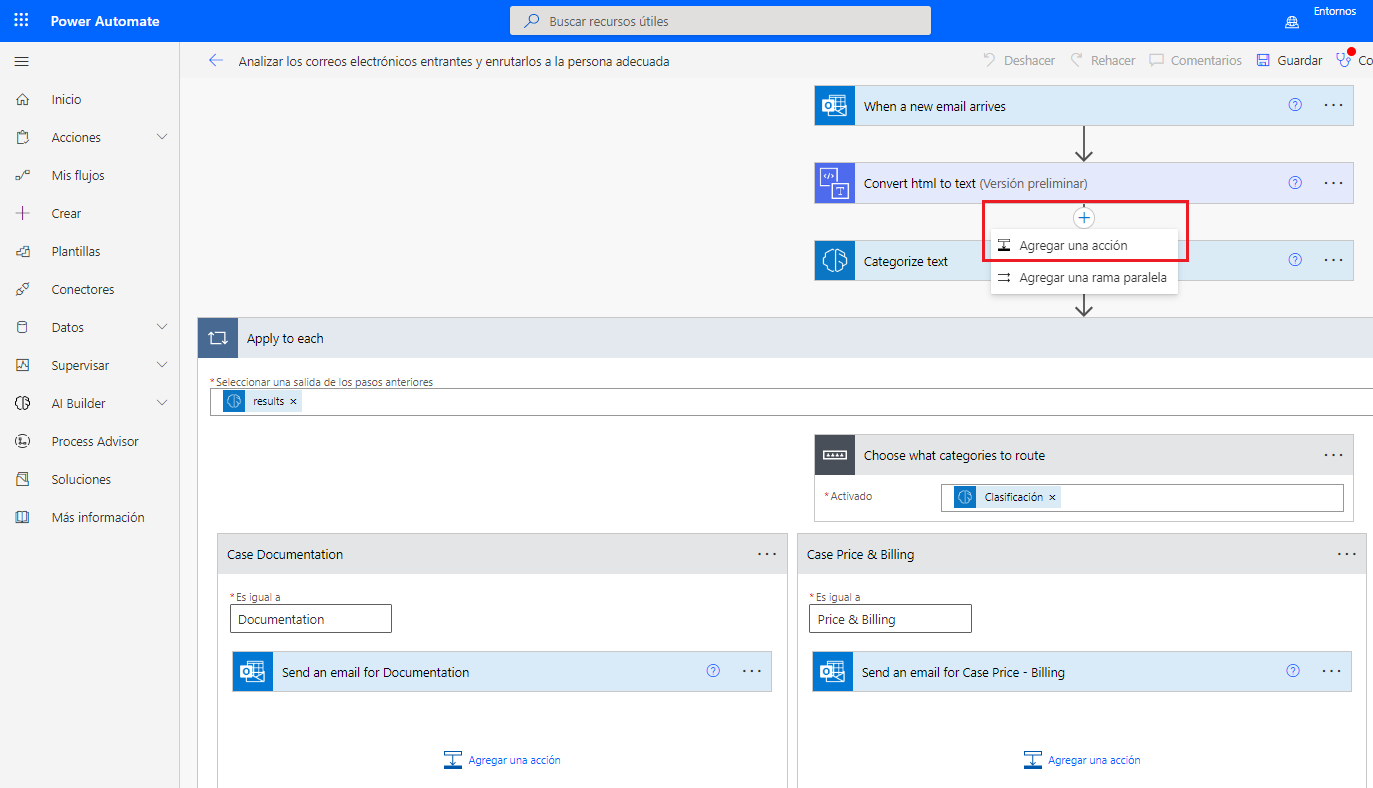Click the Outlook icon on email trigger
This screenshot has width=1373, height=788.
pyautogui.click(x=835, y=106)
